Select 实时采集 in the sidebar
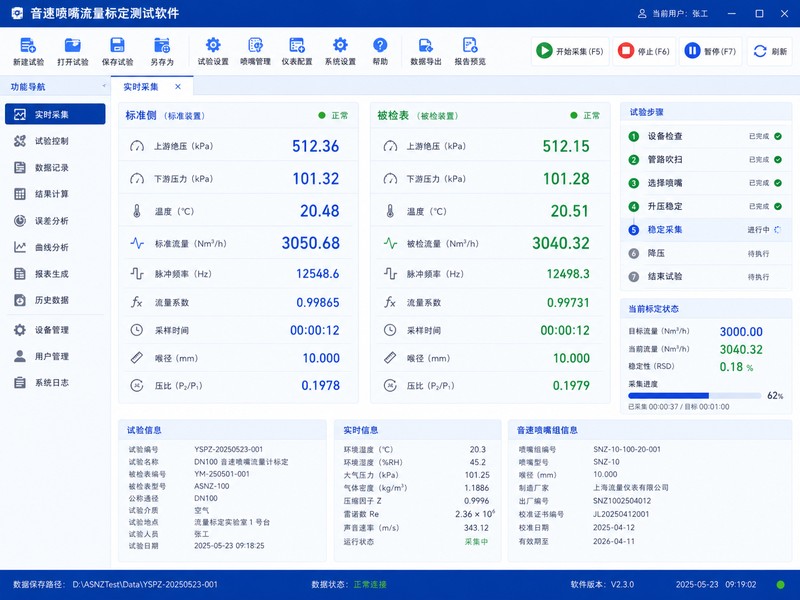Screen dimensions: 800x600 55,114
